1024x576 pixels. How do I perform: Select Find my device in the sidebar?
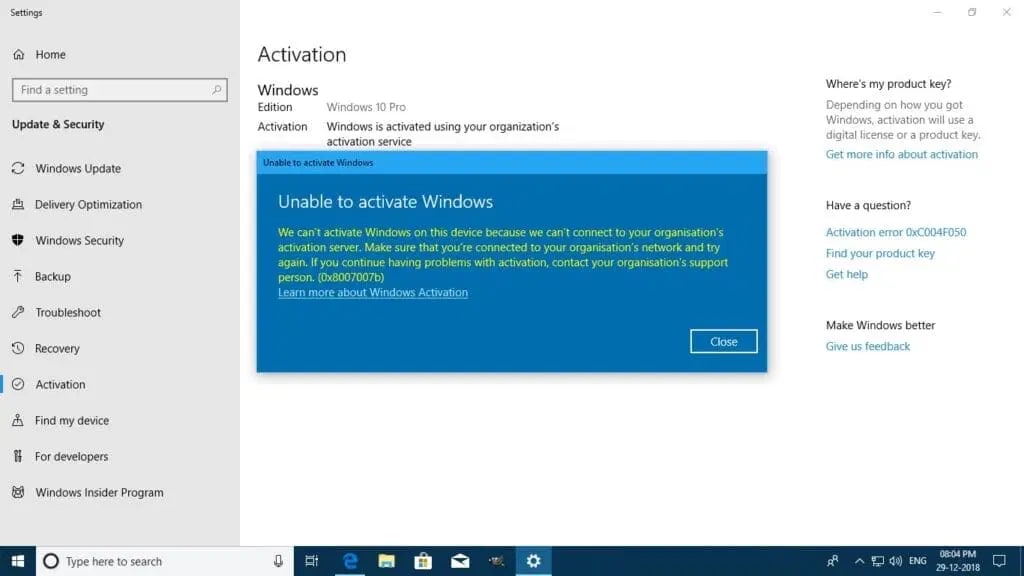[72, 420]
